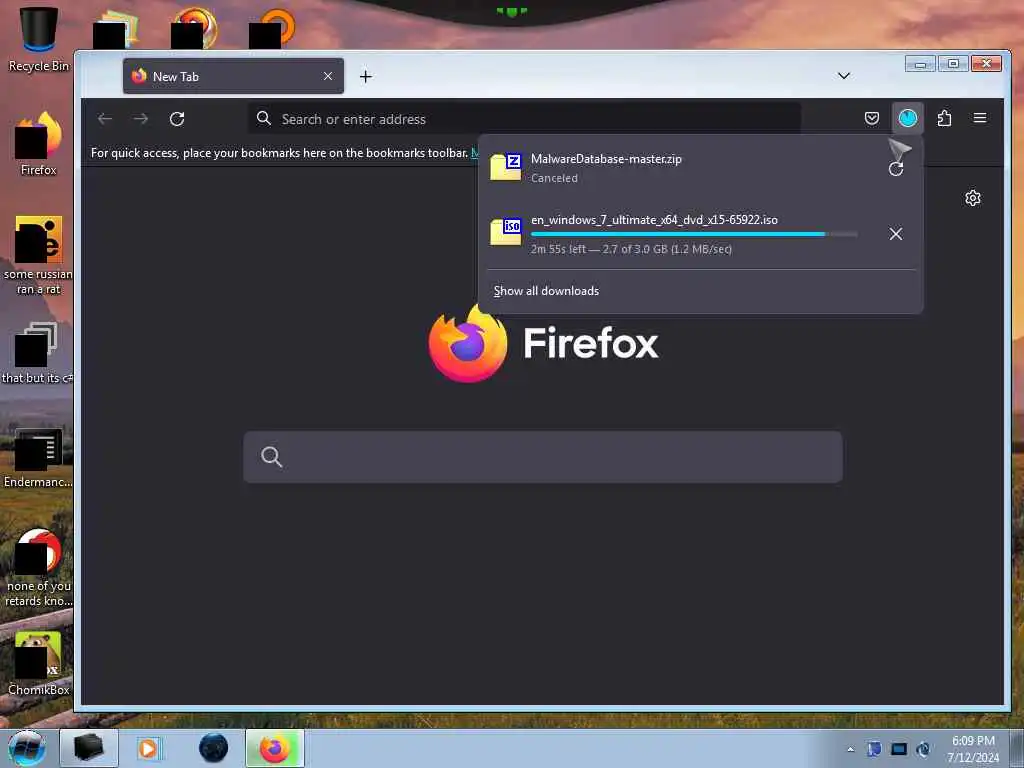The image size is (1024, 768).
Task: Open new tab personalize gear icon
Action: coord(973,198)
